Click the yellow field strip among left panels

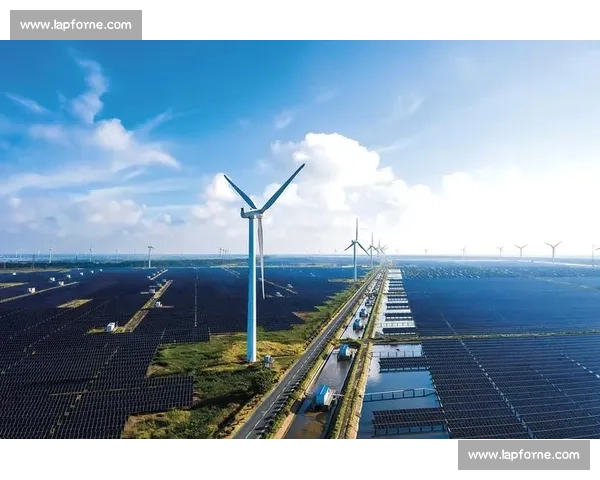[74, 303]
